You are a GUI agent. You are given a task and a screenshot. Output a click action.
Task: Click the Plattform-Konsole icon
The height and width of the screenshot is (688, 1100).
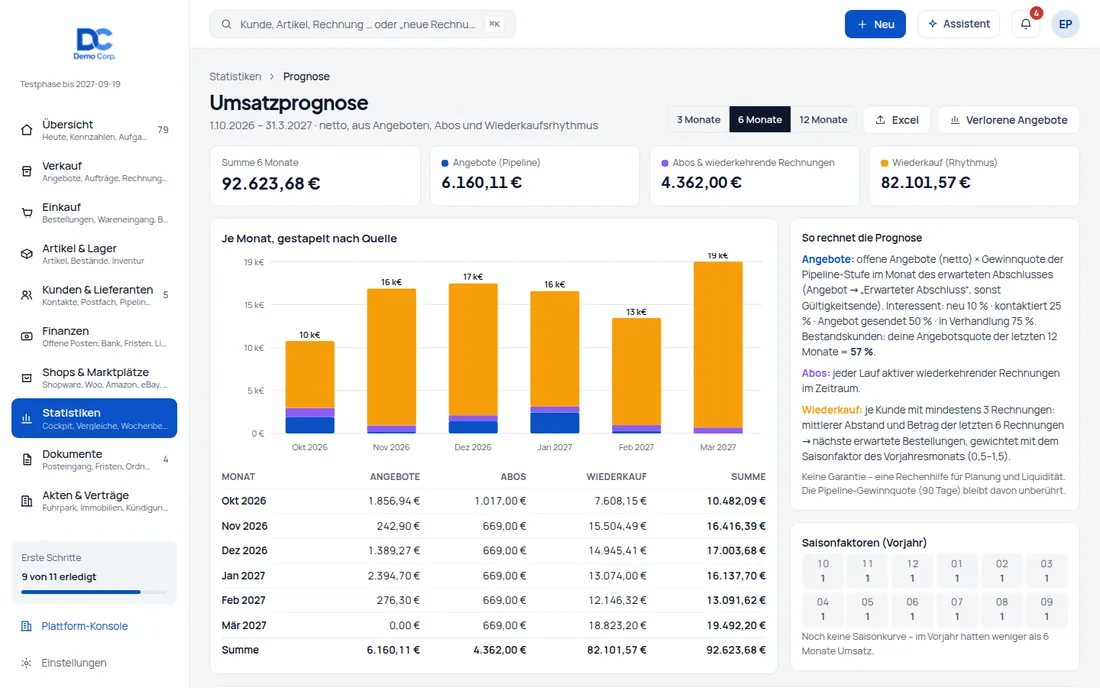pyautogui.click(x=27, y=626)
